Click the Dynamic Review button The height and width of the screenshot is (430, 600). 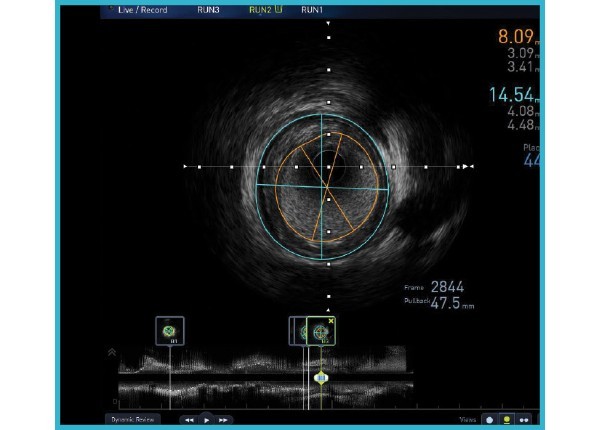132,420
